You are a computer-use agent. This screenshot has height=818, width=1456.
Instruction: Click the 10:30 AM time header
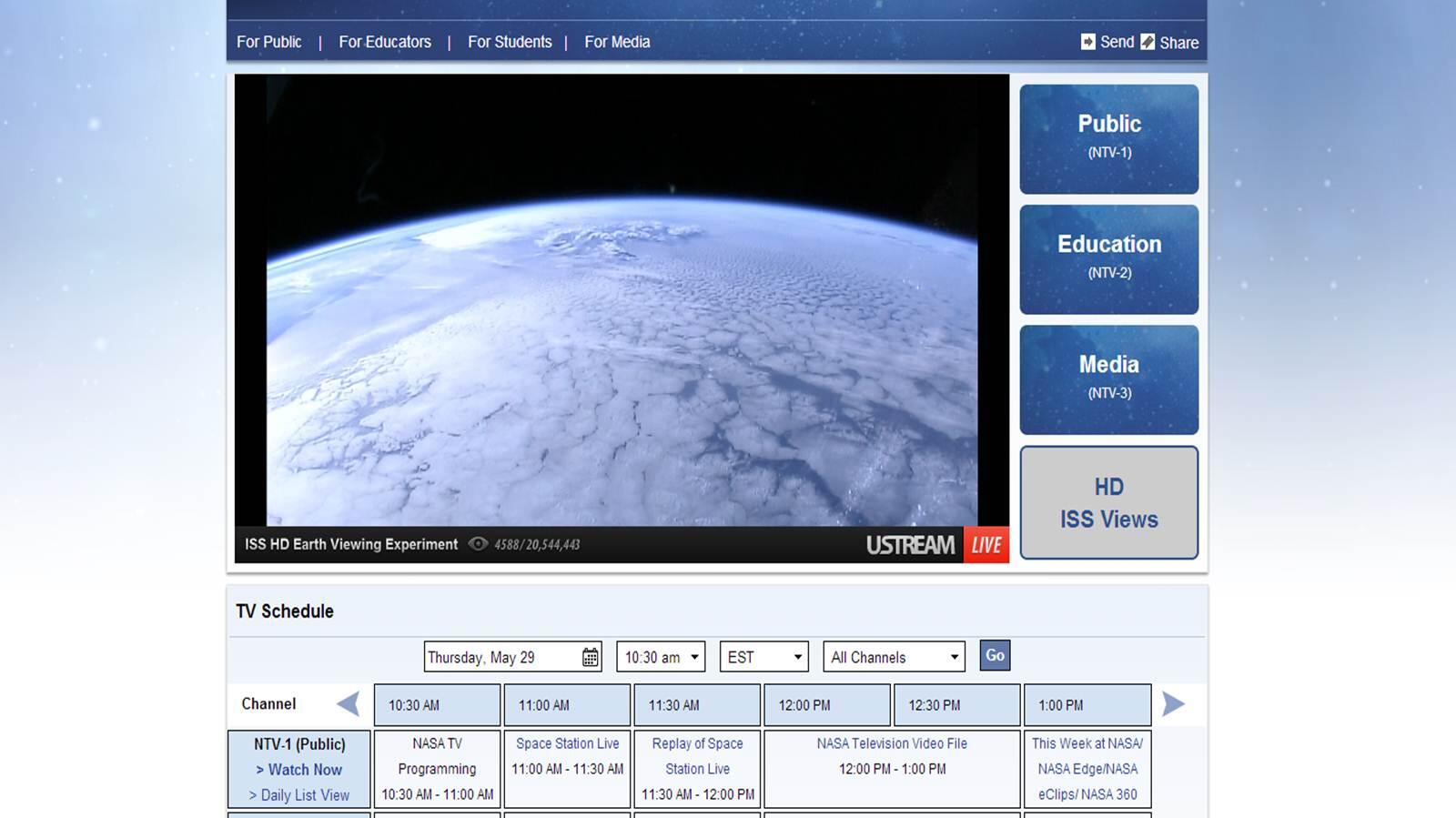pyautogui.click(x=437, y=705)
